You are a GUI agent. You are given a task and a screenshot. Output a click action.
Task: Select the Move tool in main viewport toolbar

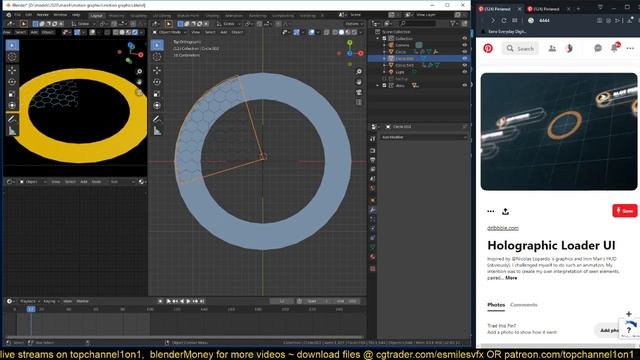point(157,70)
